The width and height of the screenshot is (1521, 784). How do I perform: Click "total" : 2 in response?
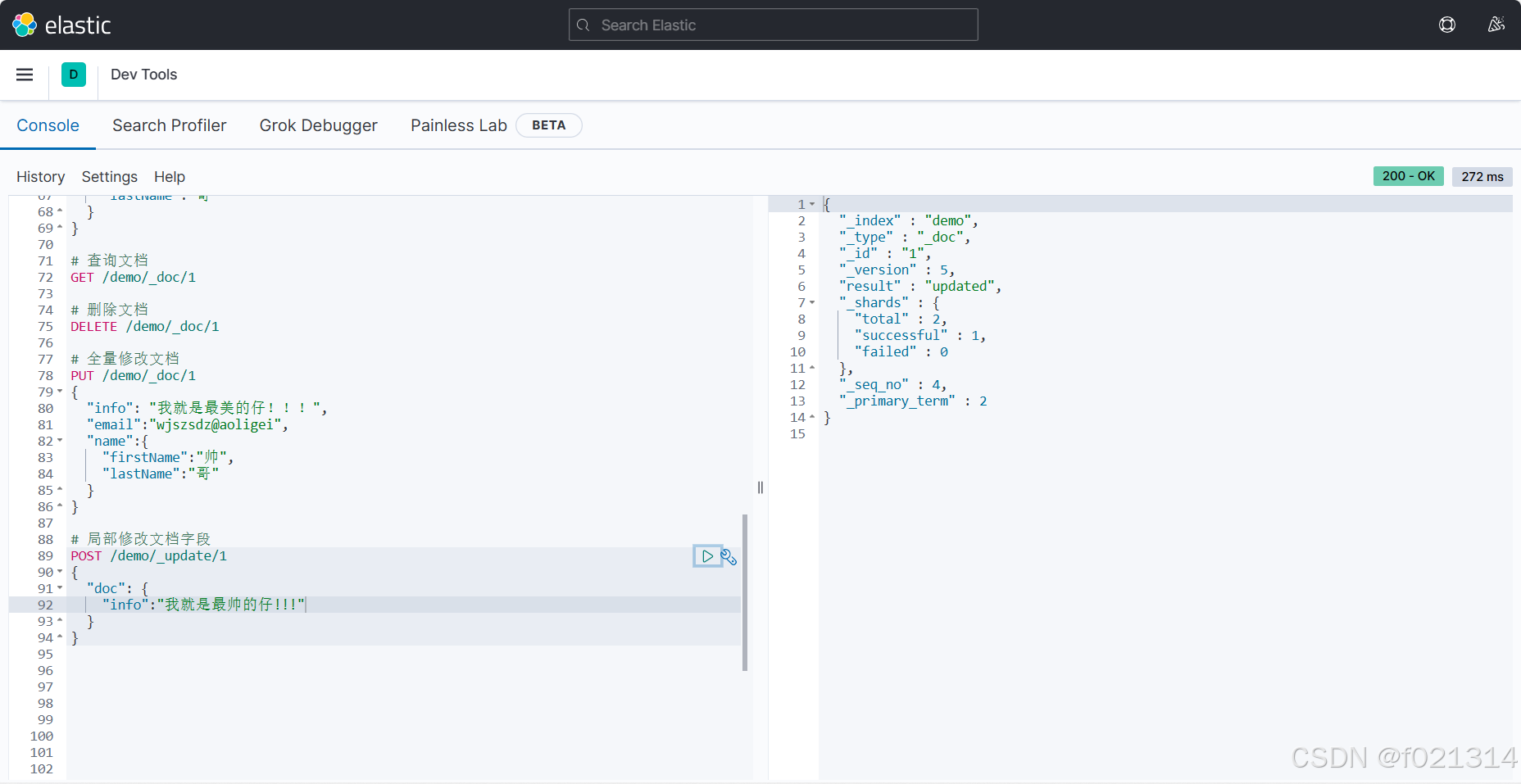pos(901,319)
